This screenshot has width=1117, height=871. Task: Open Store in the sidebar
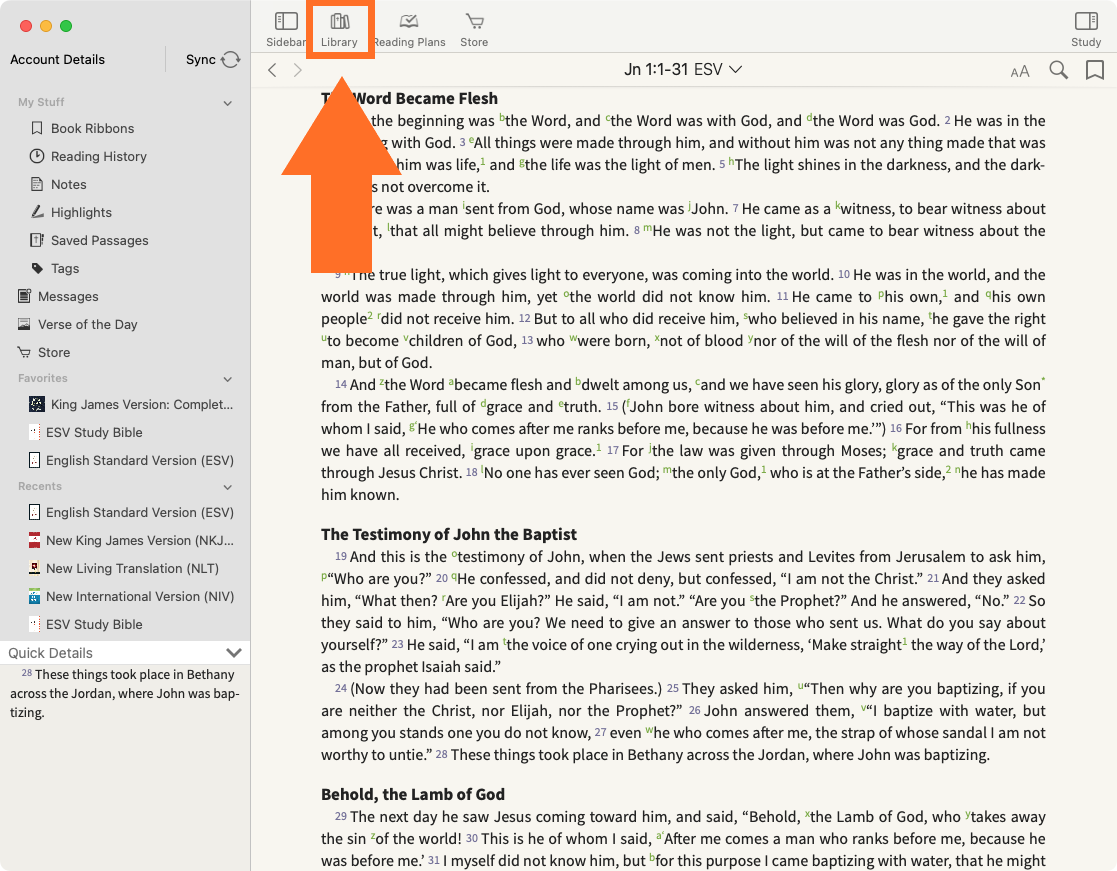pyautogui.click(x=54, y=353)
